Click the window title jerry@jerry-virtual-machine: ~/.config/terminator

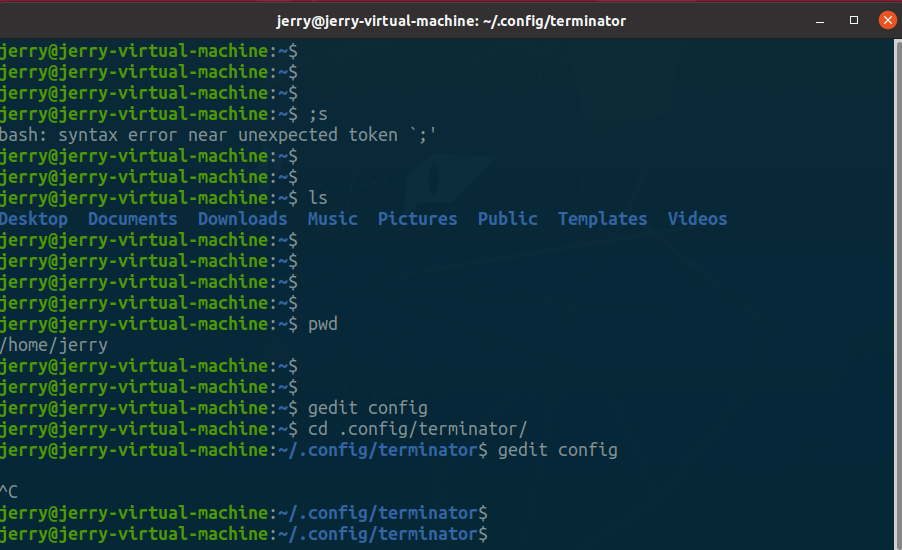[451, 21]
